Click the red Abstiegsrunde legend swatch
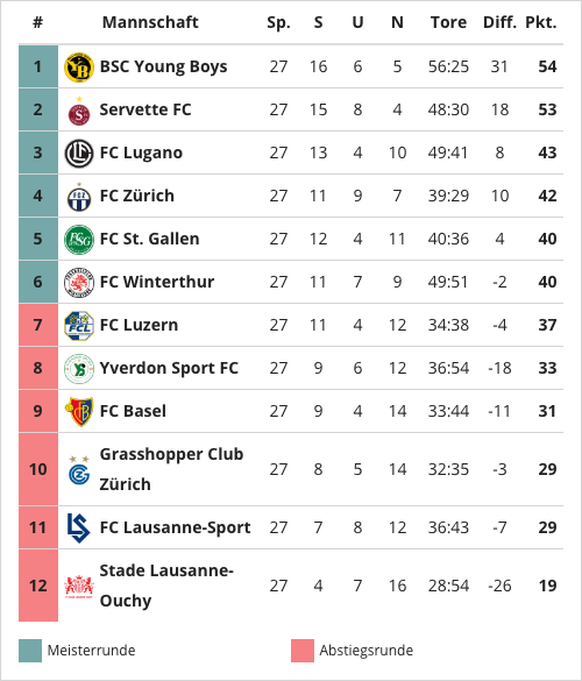Viewport: 582px width, 681px height. point(302,650)
